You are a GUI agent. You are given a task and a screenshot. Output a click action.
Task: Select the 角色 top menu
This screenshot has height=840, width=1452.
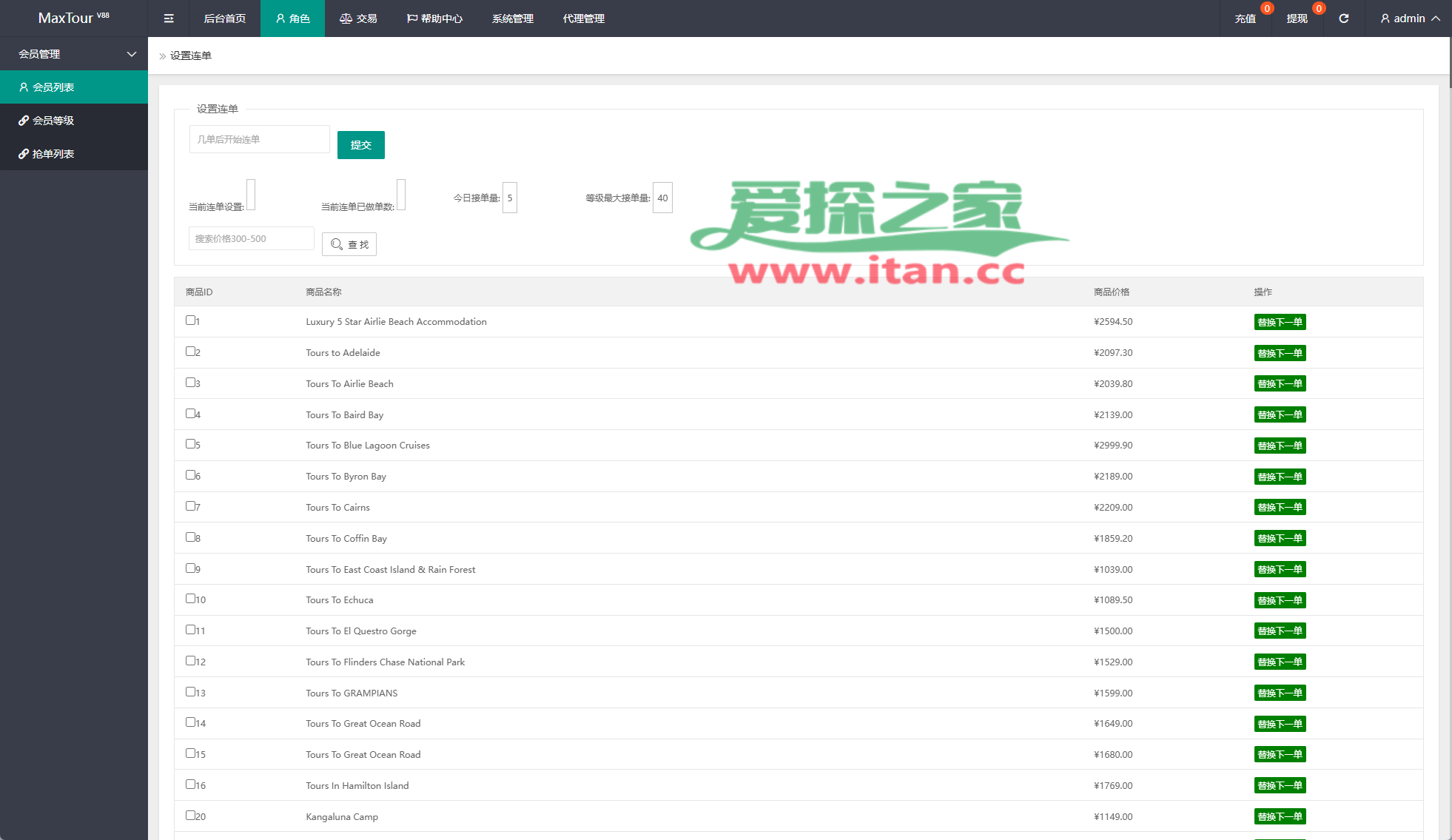[x=292, y=19]
